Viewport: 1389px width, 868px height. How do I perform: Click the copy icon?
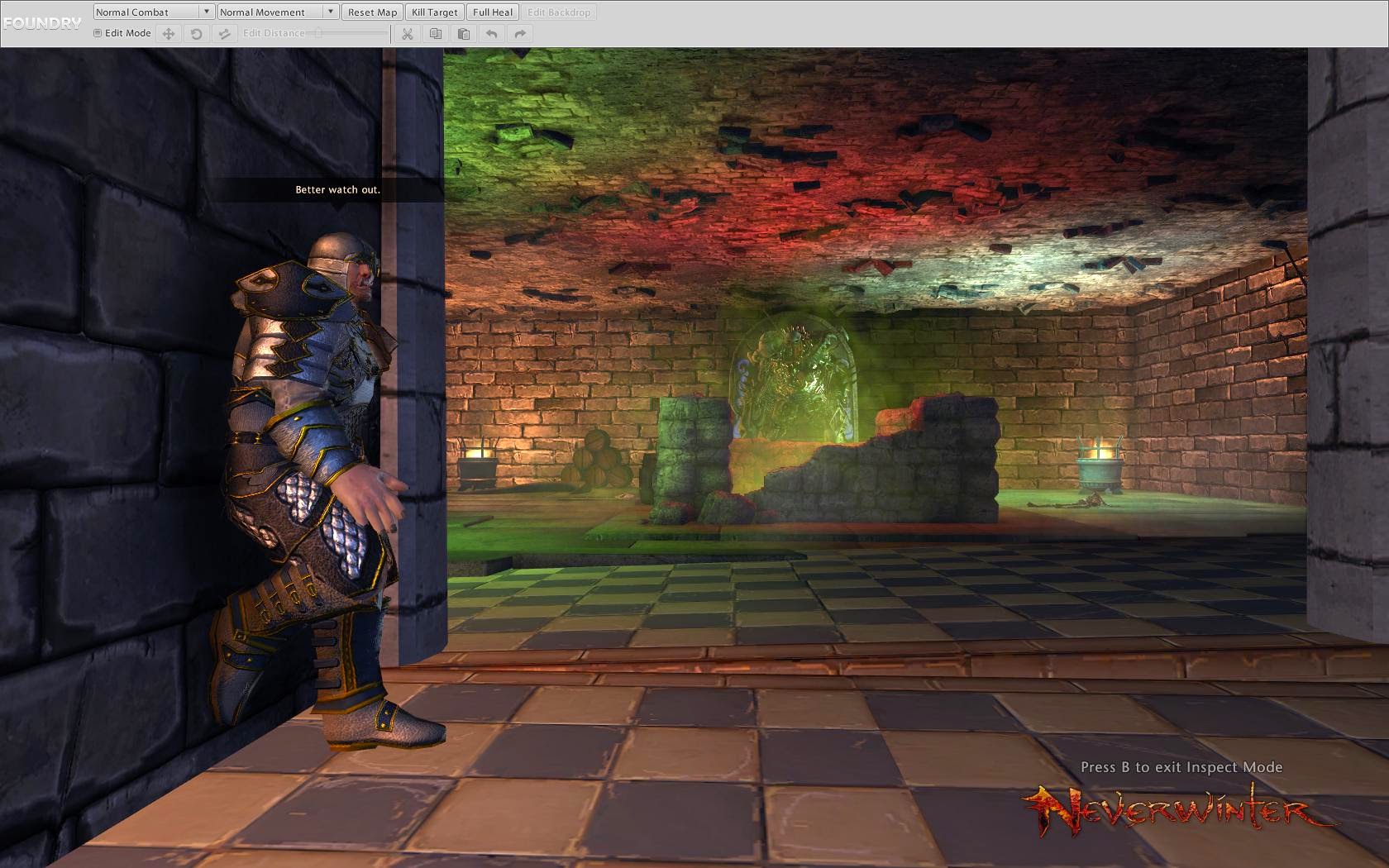point(435,34)
